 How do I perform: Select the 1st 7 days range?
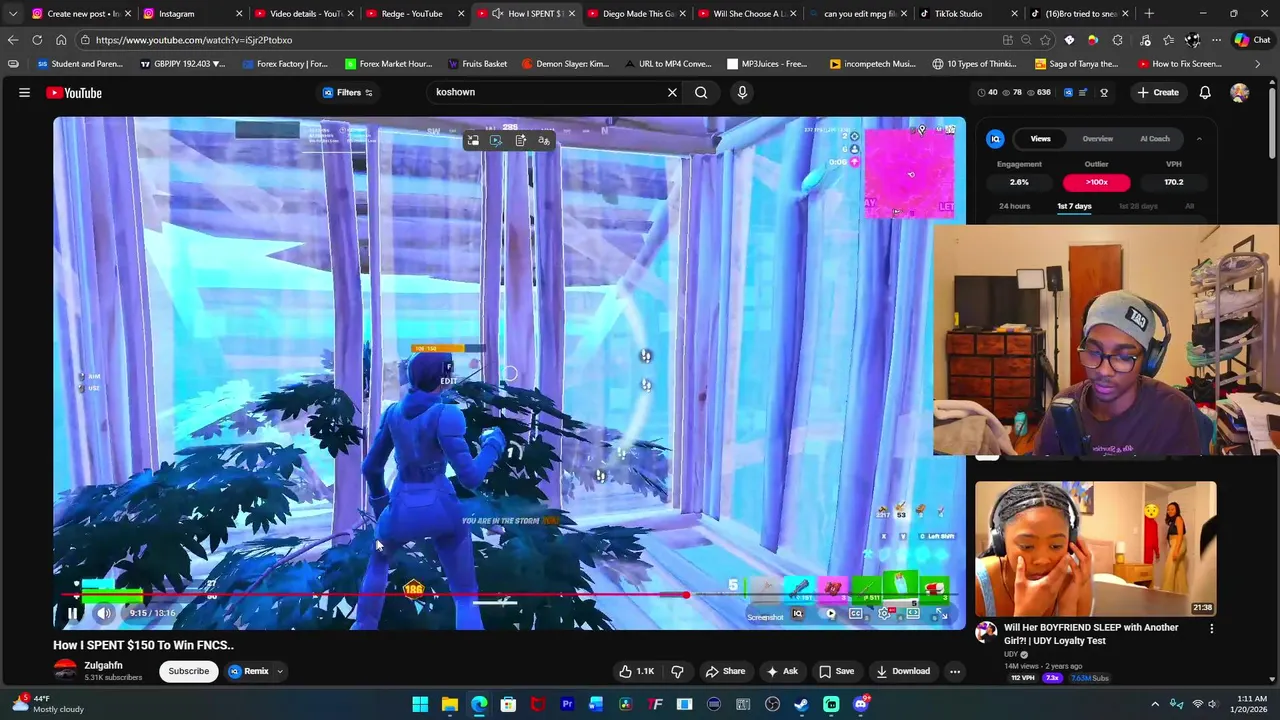point(1074,206)
